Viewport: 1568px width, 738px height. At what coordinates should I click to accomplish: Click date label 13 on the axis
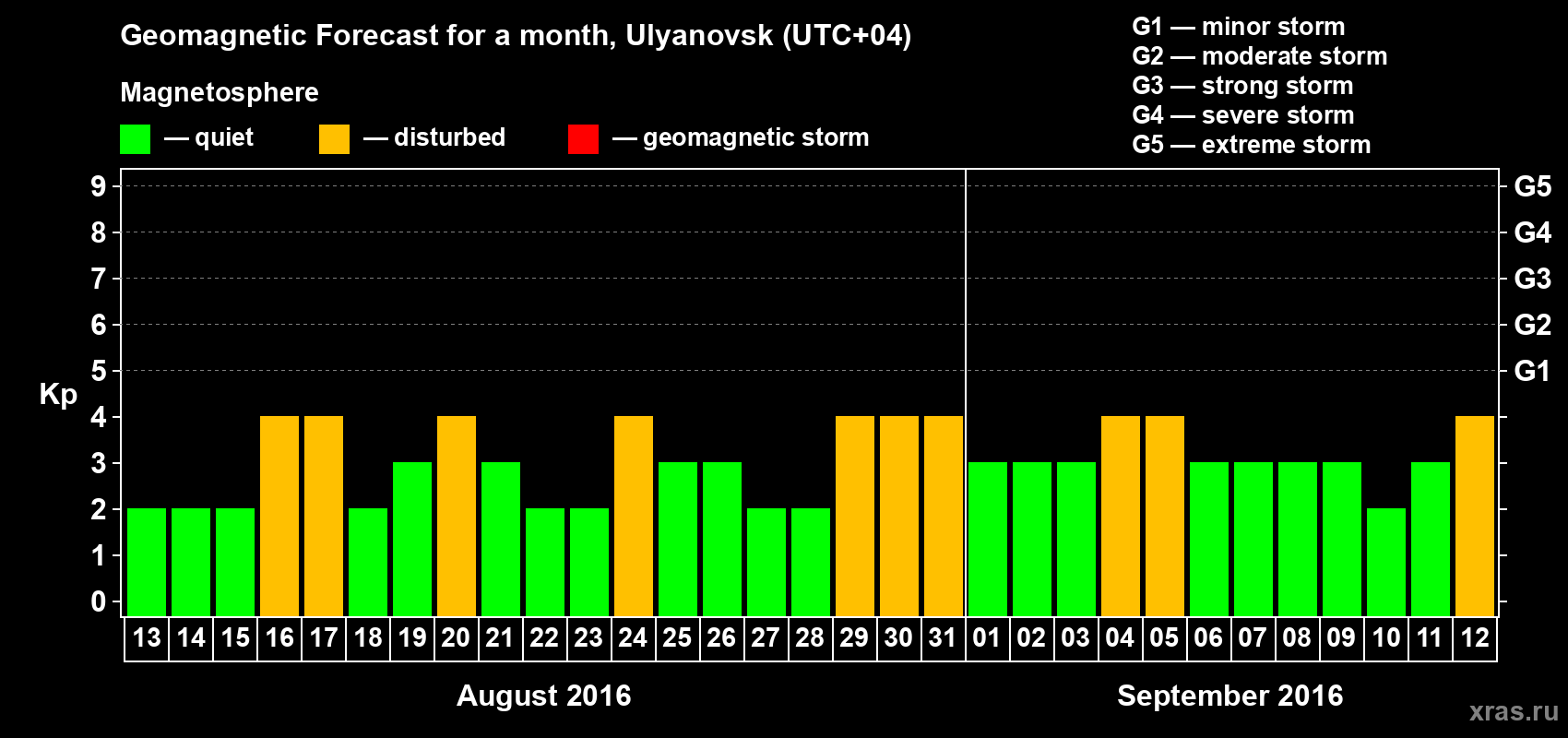coord(147,638)
